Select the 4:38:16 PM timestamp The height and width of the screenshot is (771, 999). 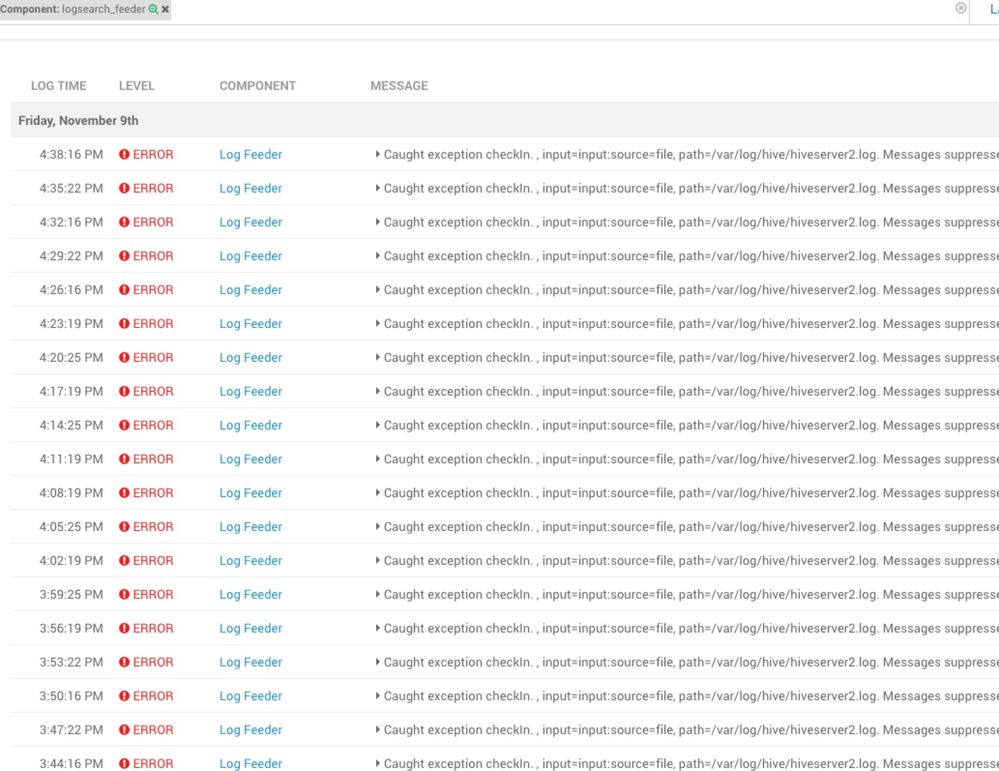pyautogui.click(x=71, y=154)
